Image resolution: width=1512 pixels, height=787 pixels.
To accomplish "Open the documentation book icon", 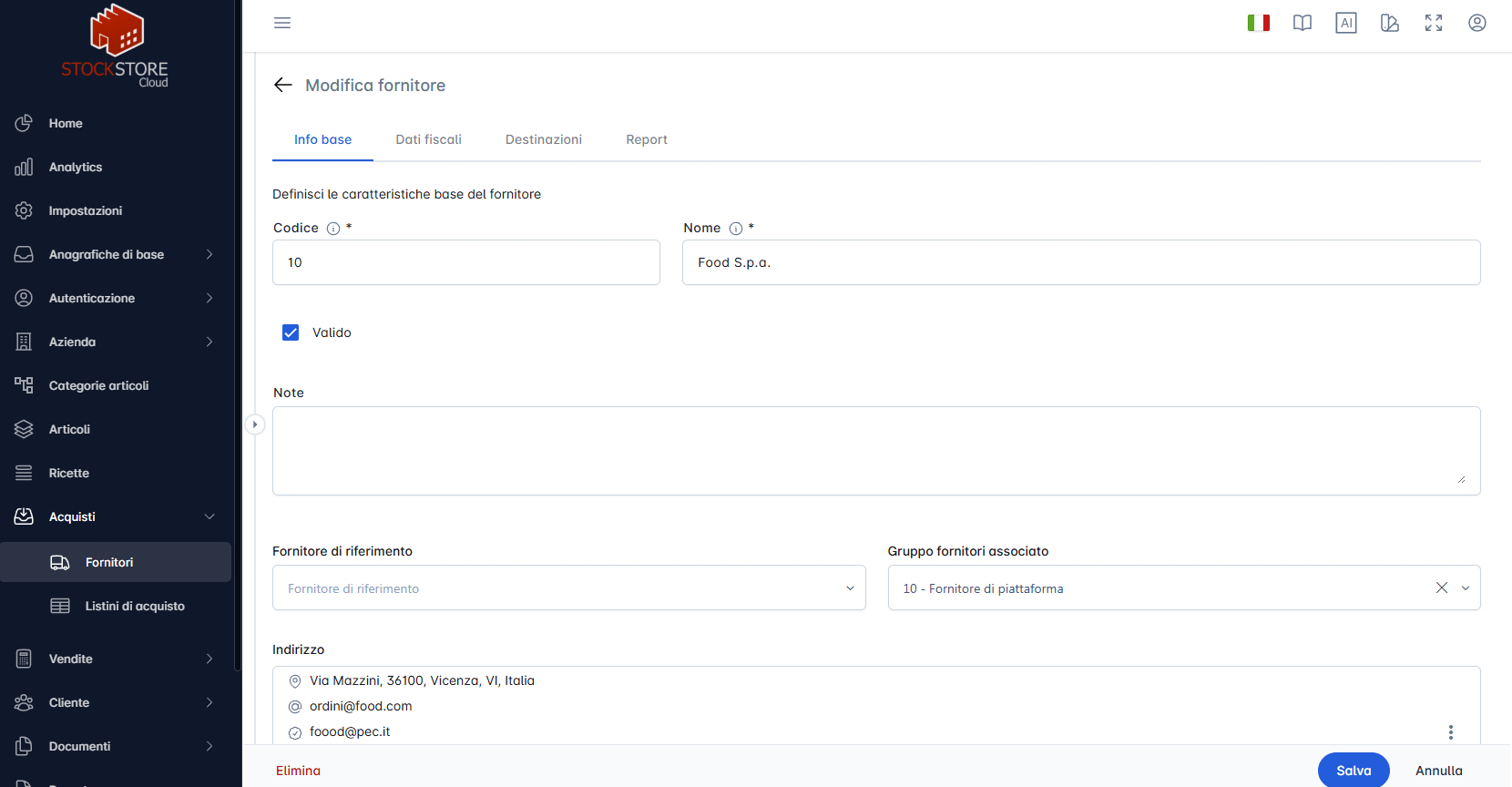I will pyautogui.click(x=1303, y=23).
